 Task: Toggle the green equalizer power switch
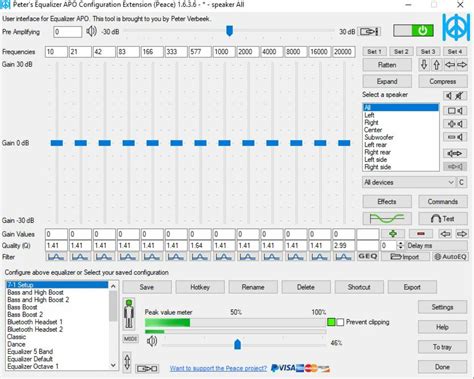point(414,31)
